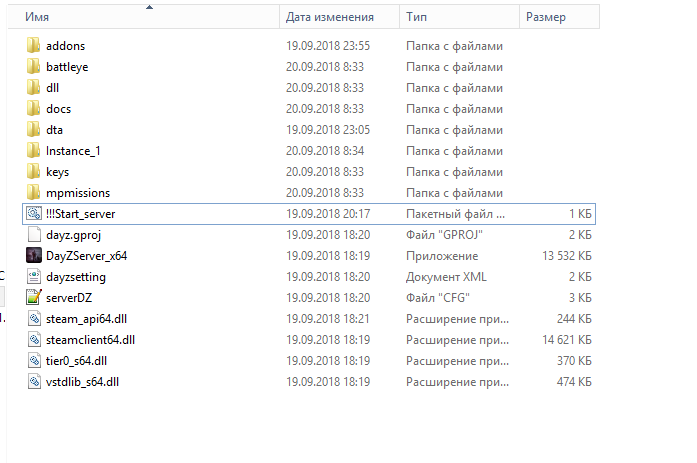Click the steam_api64.dll file icon
Viewport: 697px width, 463px height.
34,319
